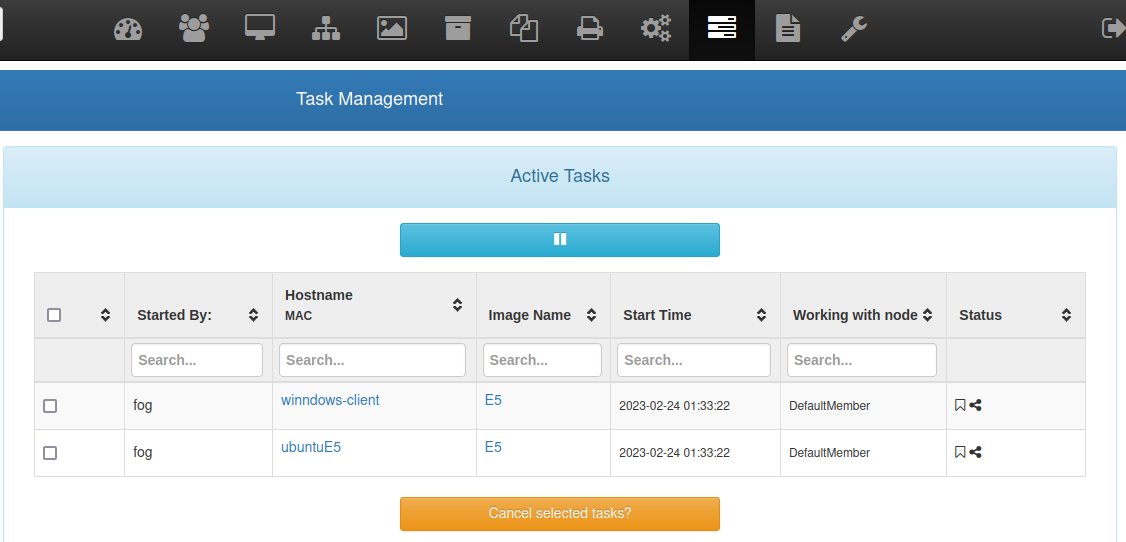Image resolution: width=1126 pixels, height=542 pixels.
Task: Click the Logout arrow icon
Action: pyautogui.click(x=1113, y=28)
